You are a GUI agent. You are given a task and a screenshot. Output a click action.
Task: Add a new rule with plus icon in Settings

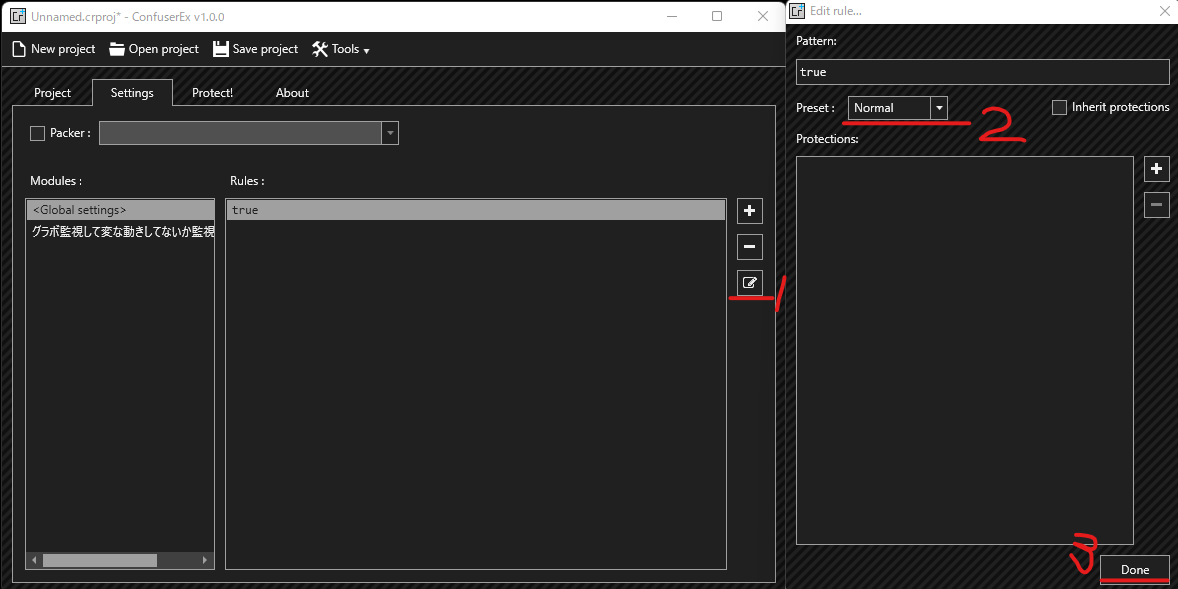[x=749, y=211]
